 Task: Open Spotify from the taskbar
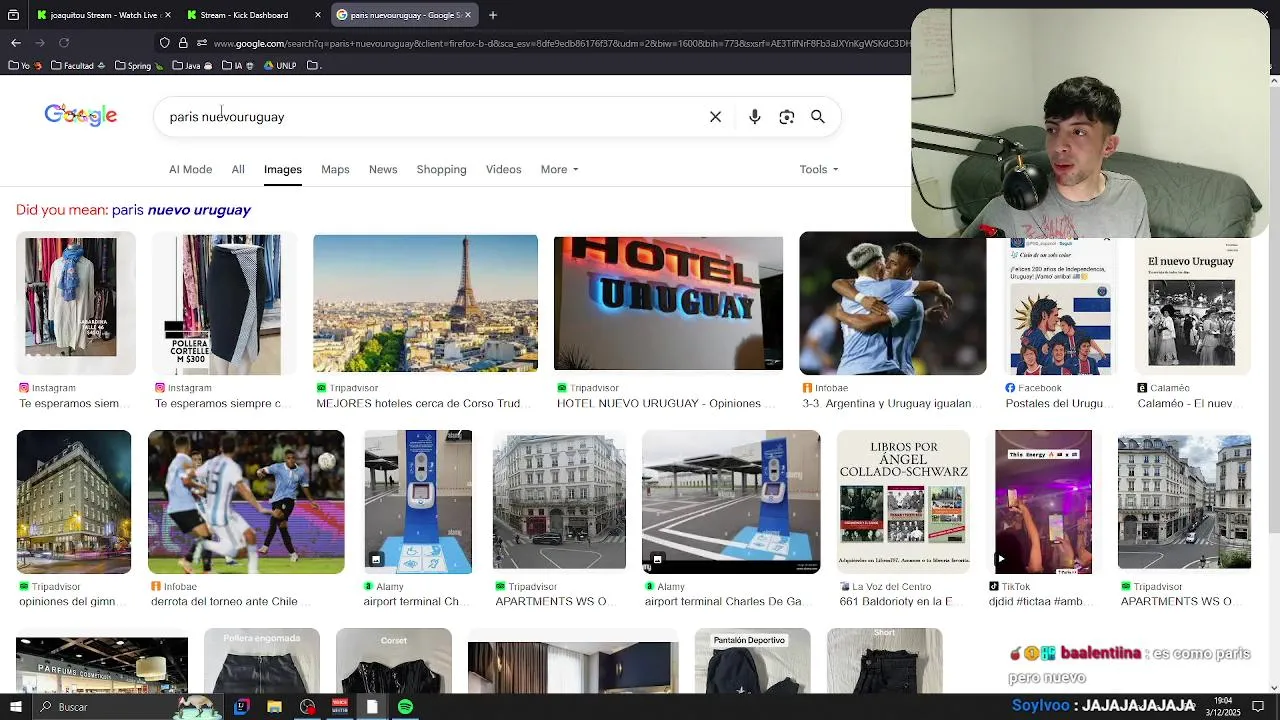tap(405, 707)
